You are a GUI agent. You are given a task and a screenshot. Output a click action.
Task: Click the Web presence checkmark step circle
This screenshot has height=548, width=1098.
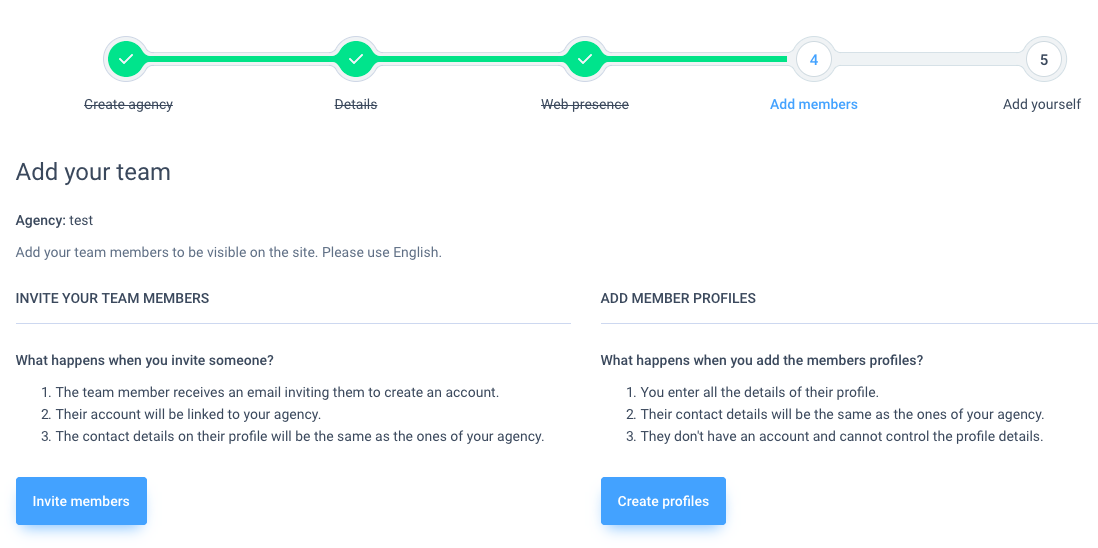[585, 59]
